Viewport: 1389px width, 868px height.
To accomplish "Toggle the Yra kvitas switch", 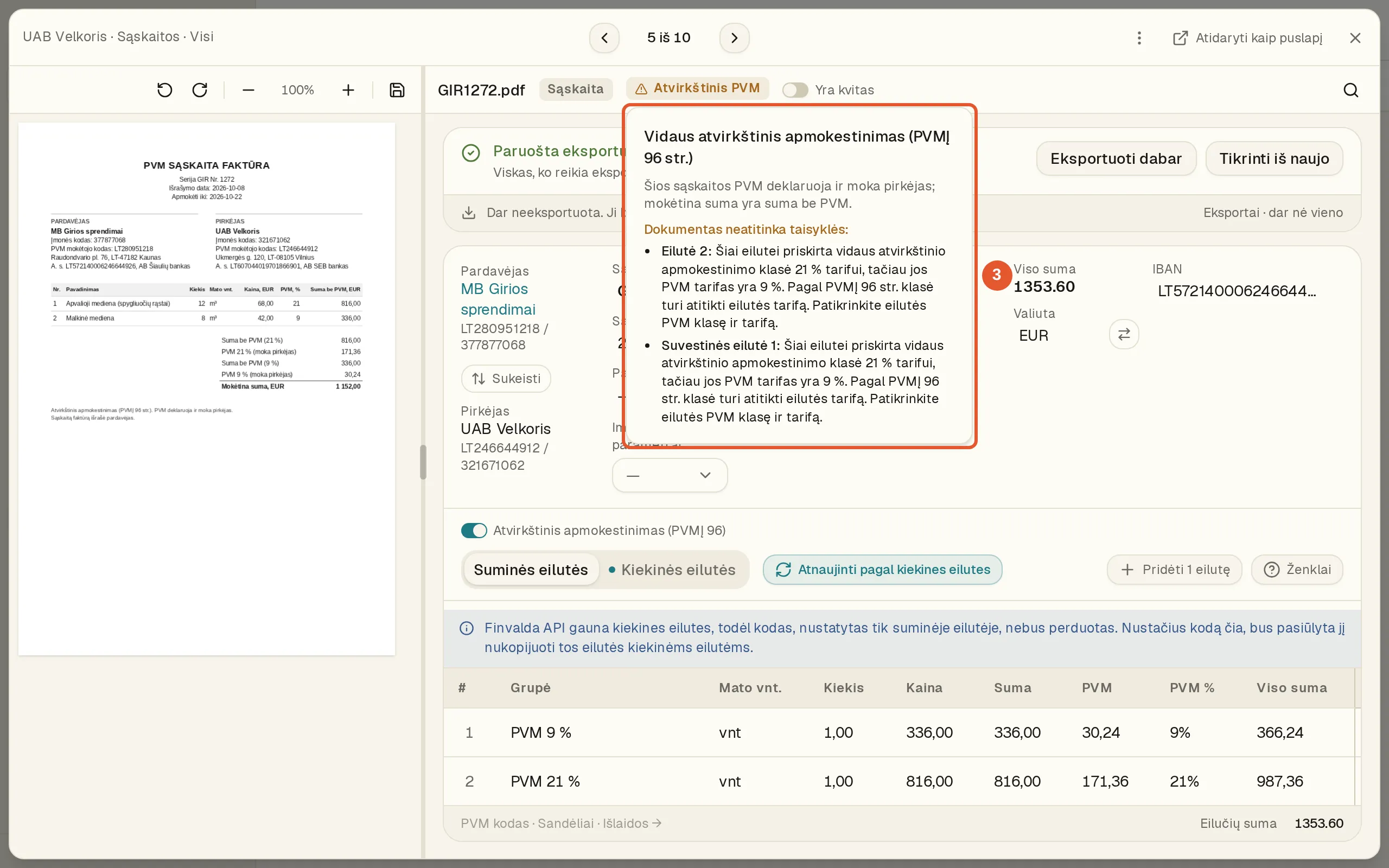I will coord(795,90).
